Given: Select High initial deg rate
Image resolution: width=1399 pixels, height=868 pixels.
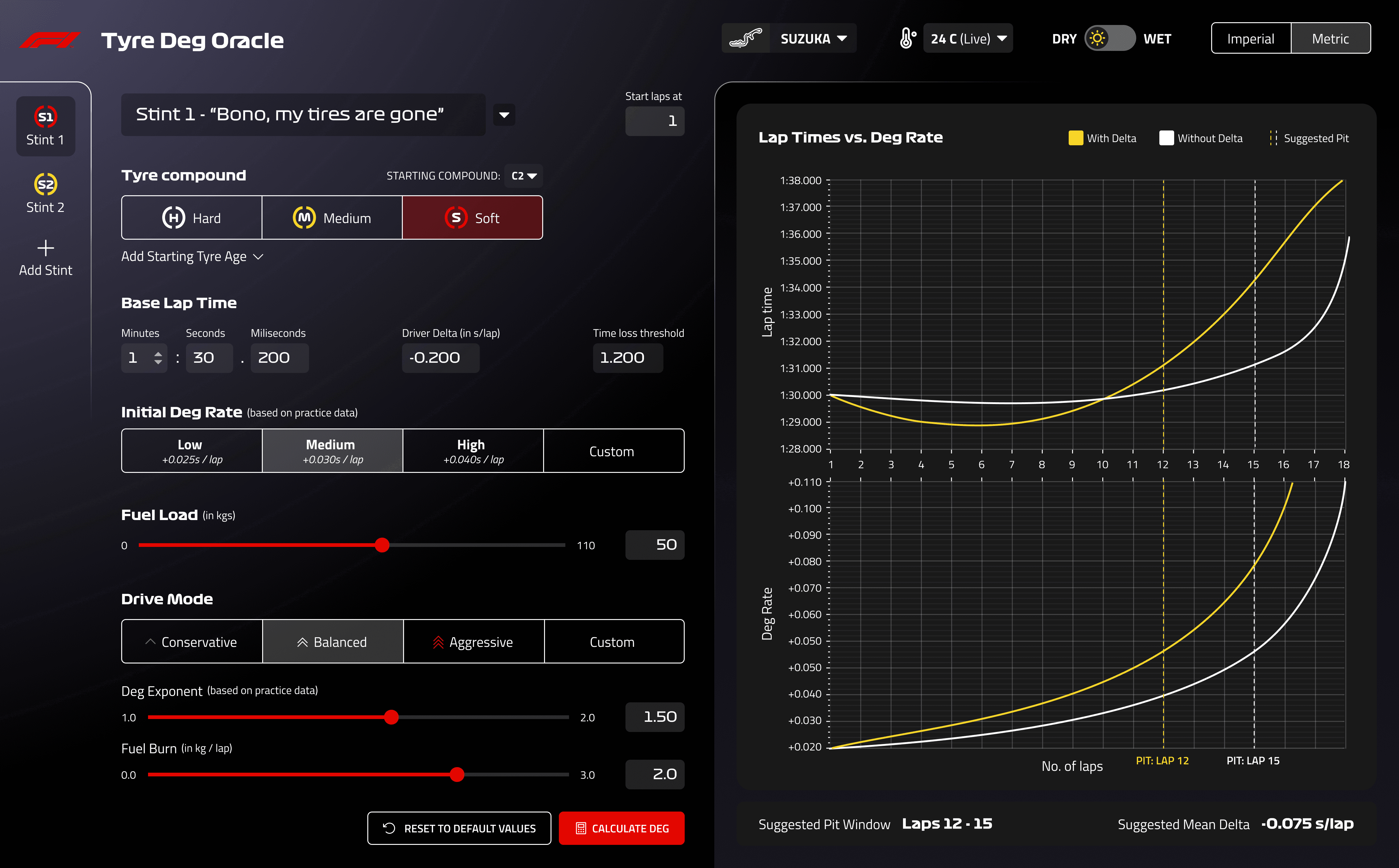Looking at the screenshot, I should coord(473,451).
